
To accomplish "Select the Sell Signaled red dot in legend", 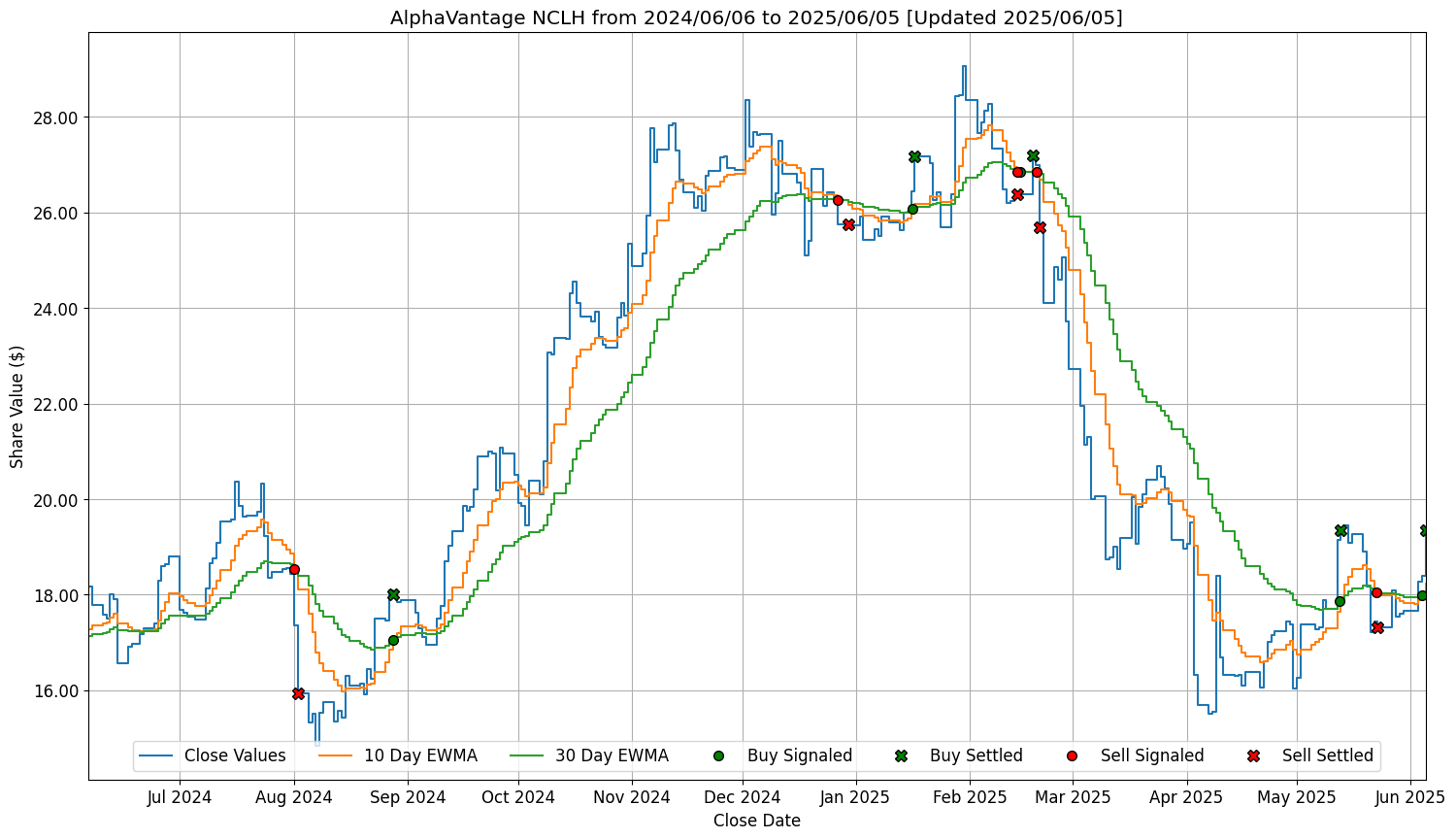I will point(1072,755).
